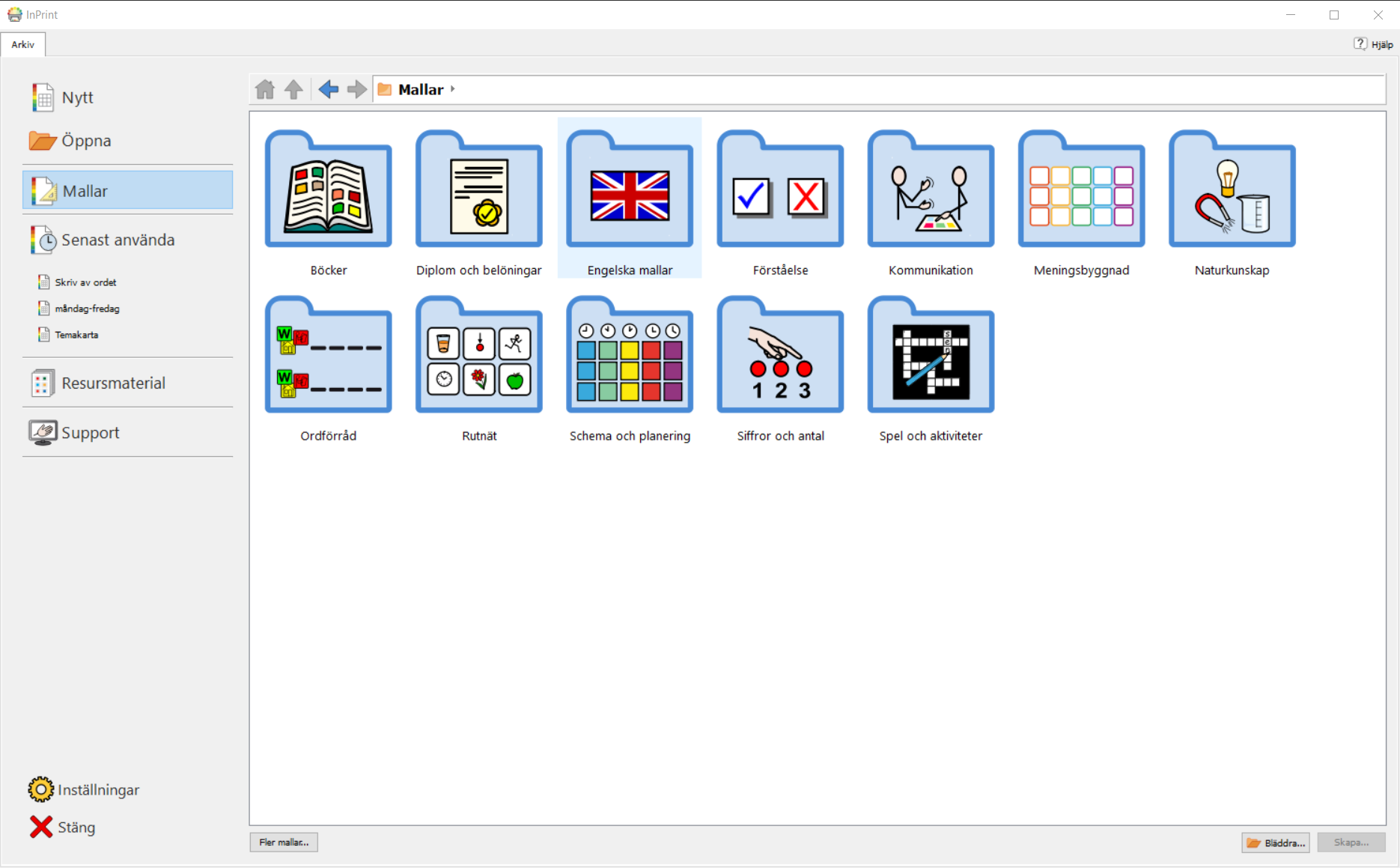Choose Öppna from the sidebar

click(x=86, y=141)
